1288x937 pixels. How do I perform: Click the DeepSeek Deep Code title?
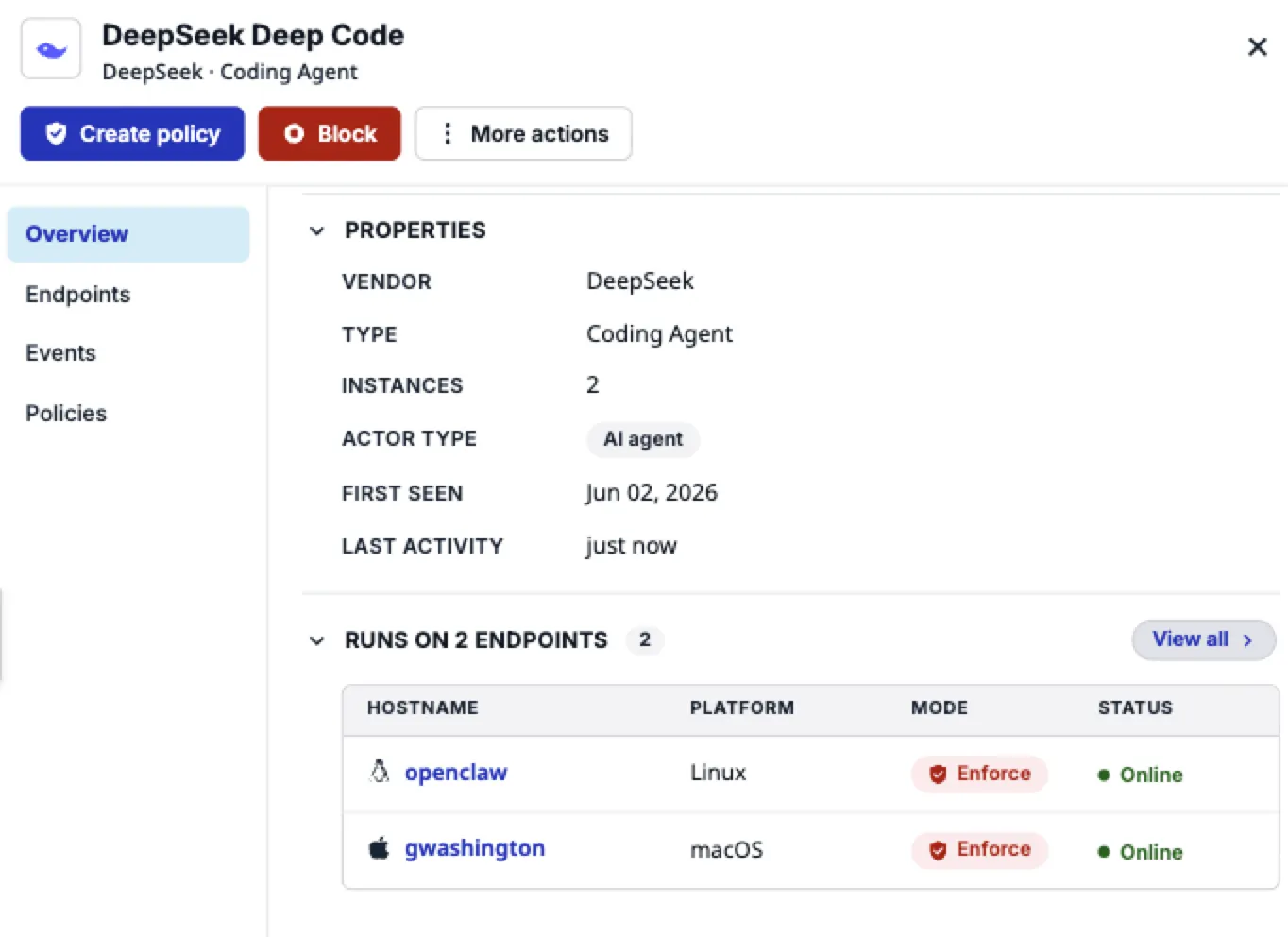point(253,35)
